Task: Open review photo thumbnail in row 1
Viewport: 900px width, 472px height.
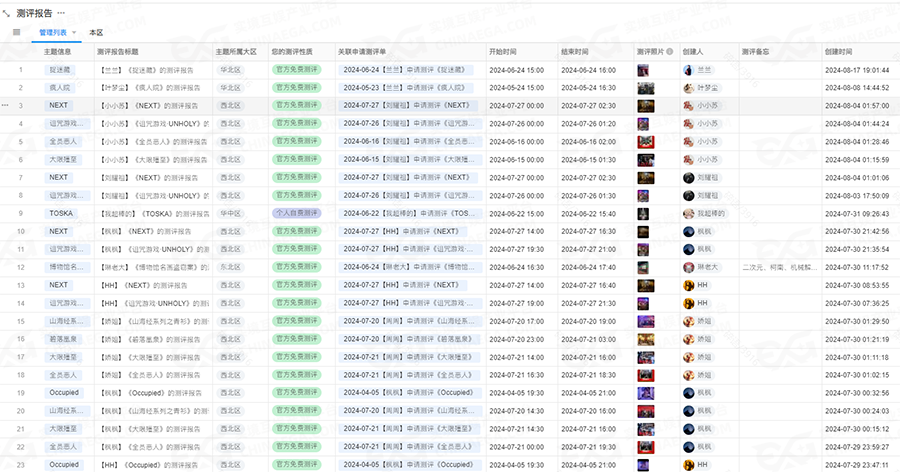Action: [644, 69]
